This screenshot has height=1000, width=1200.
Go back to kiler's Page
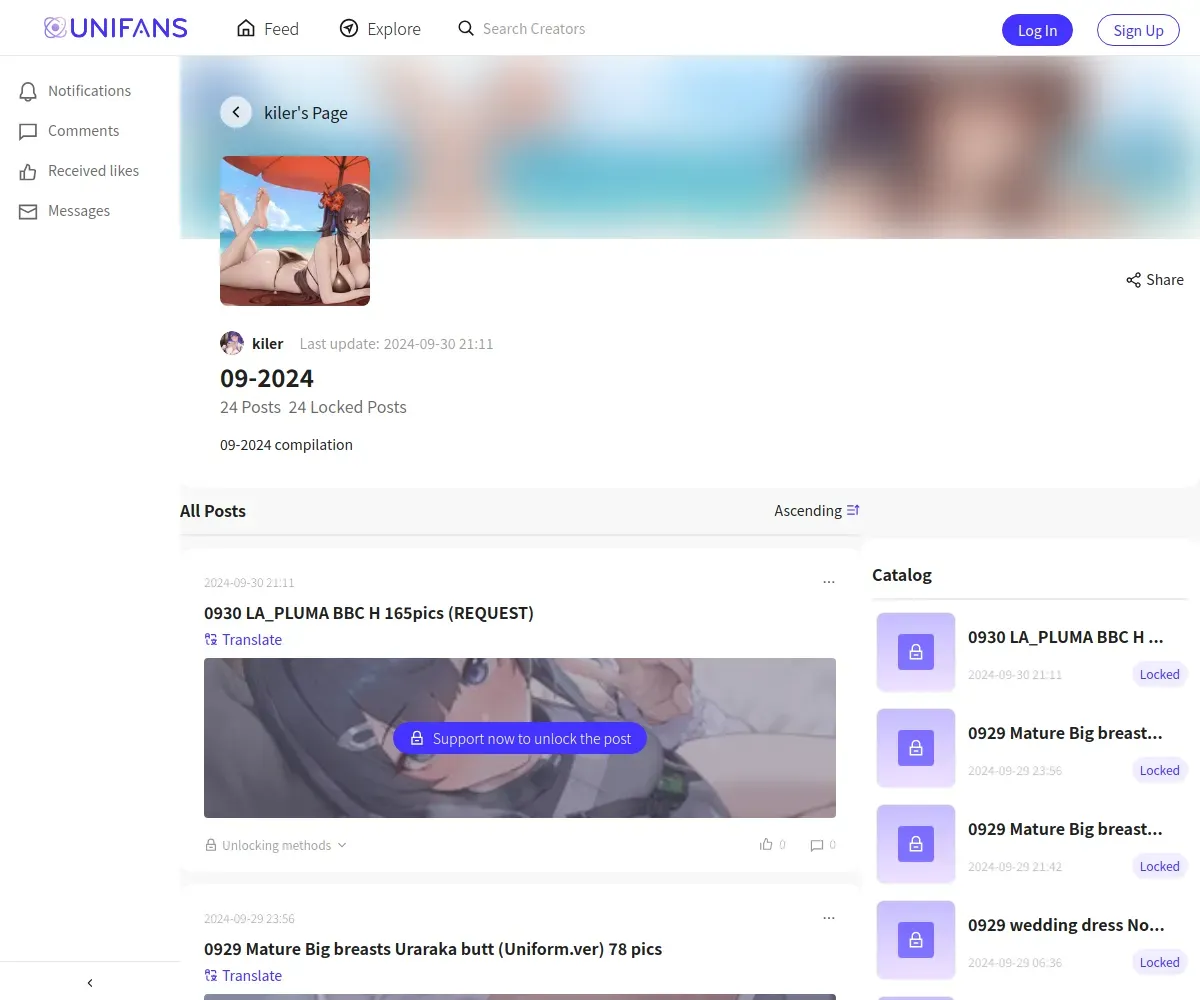[x=236, y=112]
